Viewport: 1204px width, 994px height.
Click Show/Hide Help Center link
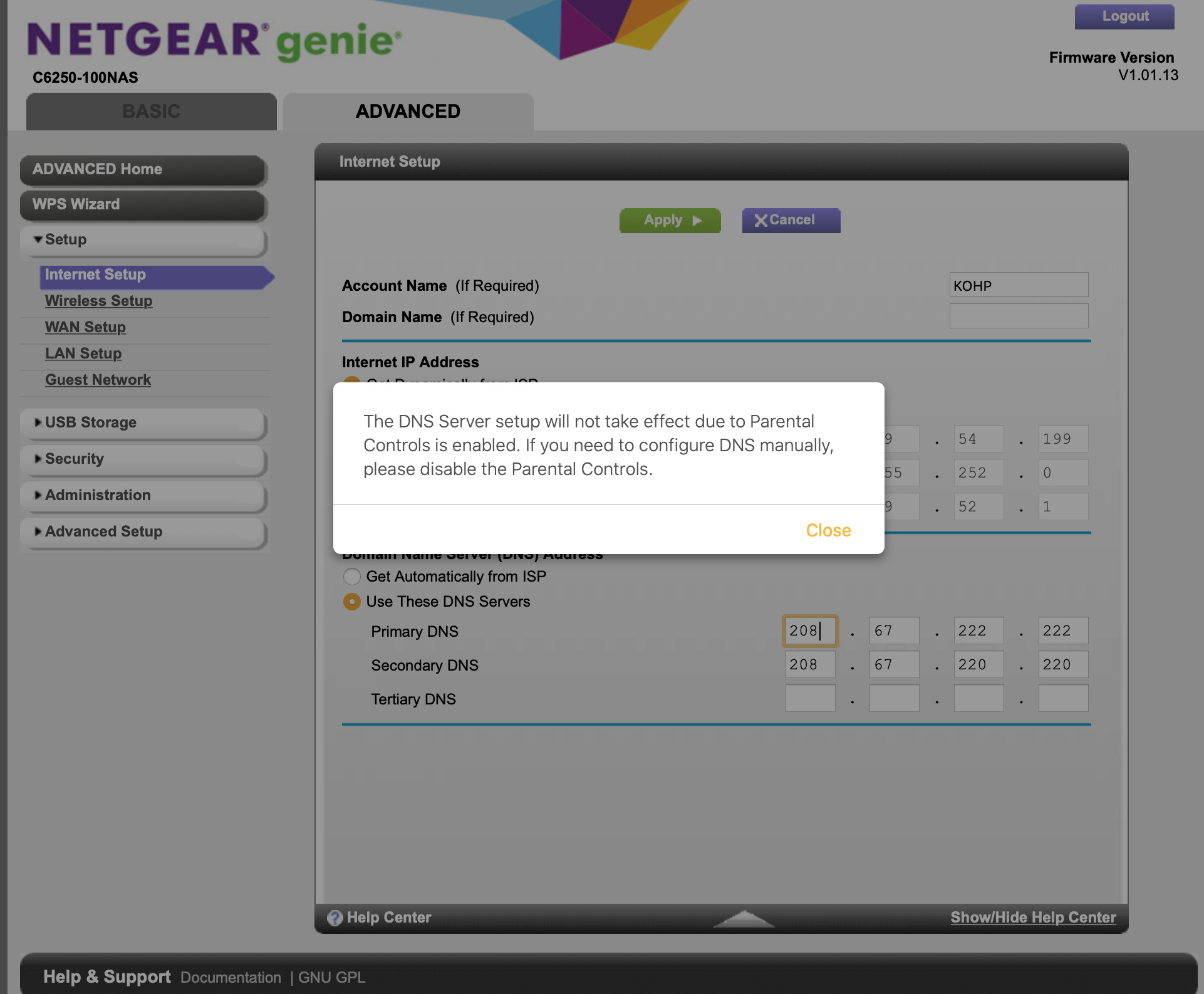click(1033, 918)
